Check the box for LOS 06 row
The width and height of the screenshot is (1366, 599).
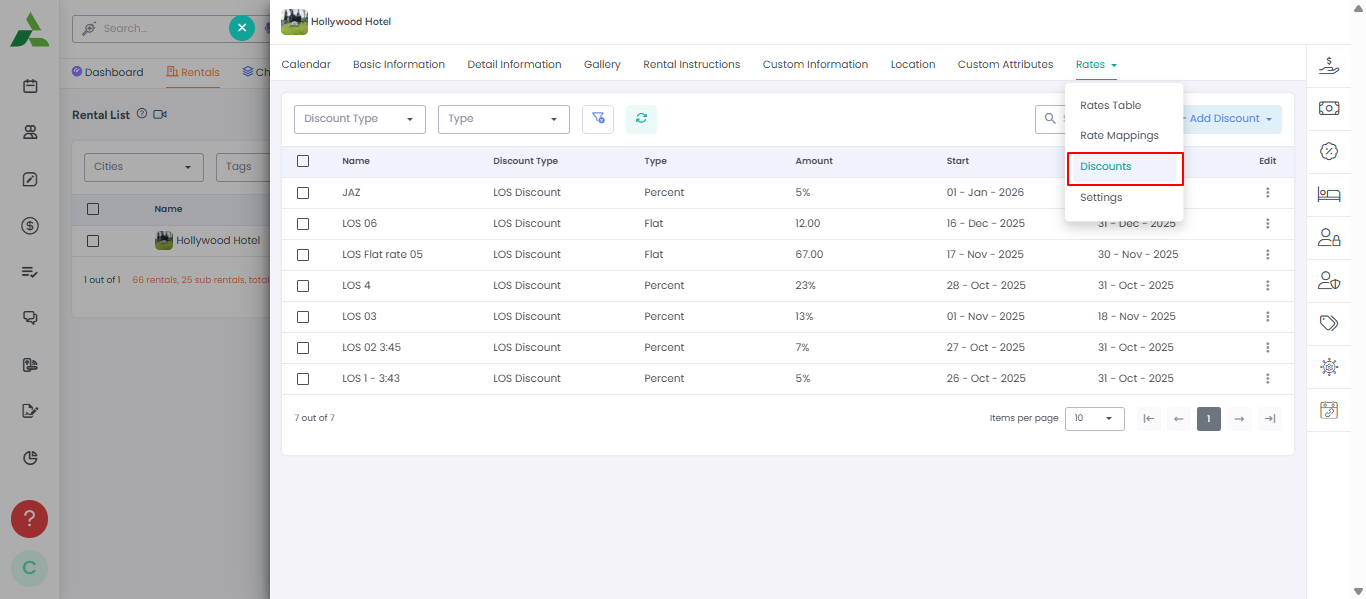pos(303,224)
